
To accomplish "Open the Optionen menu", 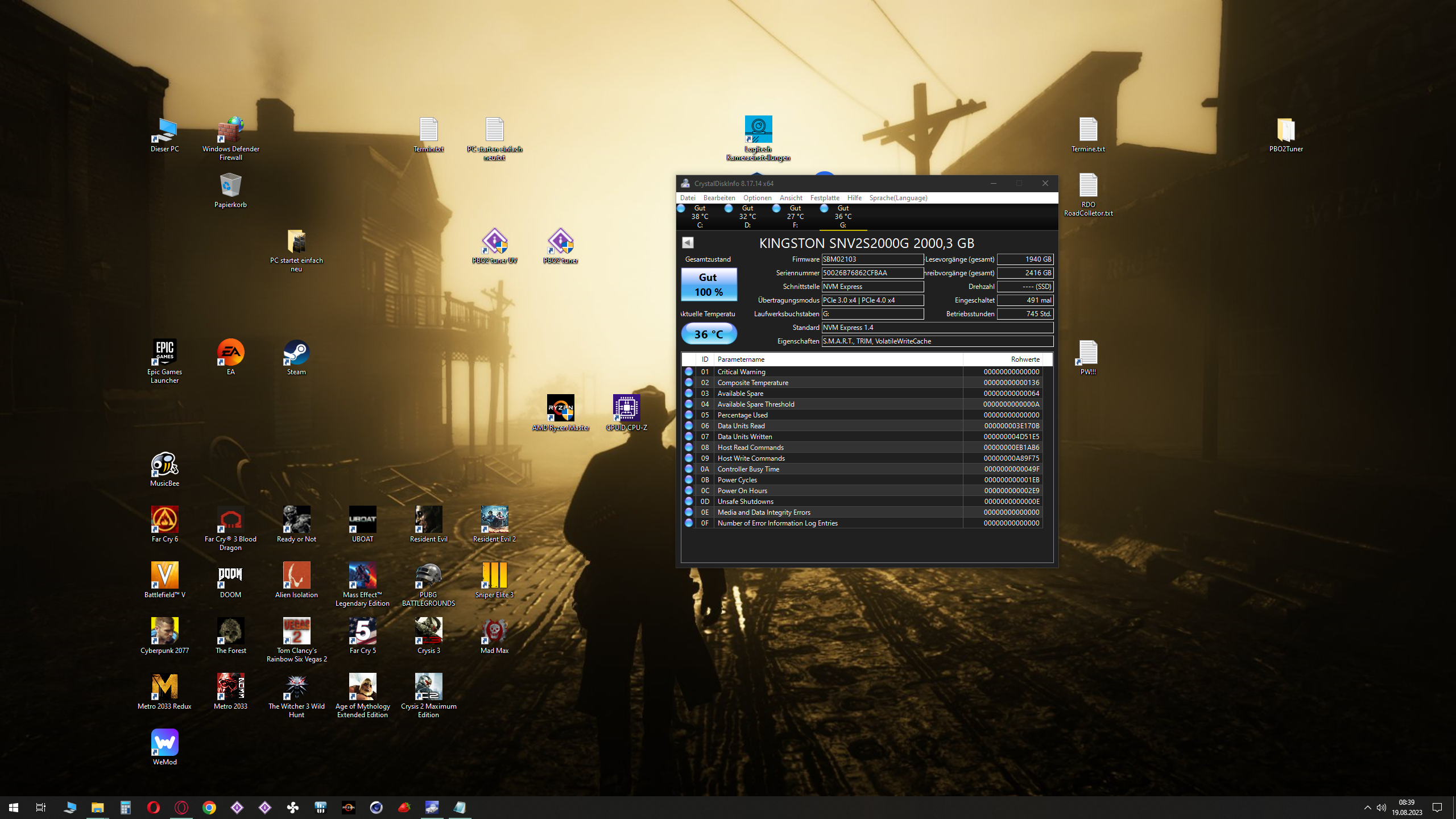I will point(757,198).
